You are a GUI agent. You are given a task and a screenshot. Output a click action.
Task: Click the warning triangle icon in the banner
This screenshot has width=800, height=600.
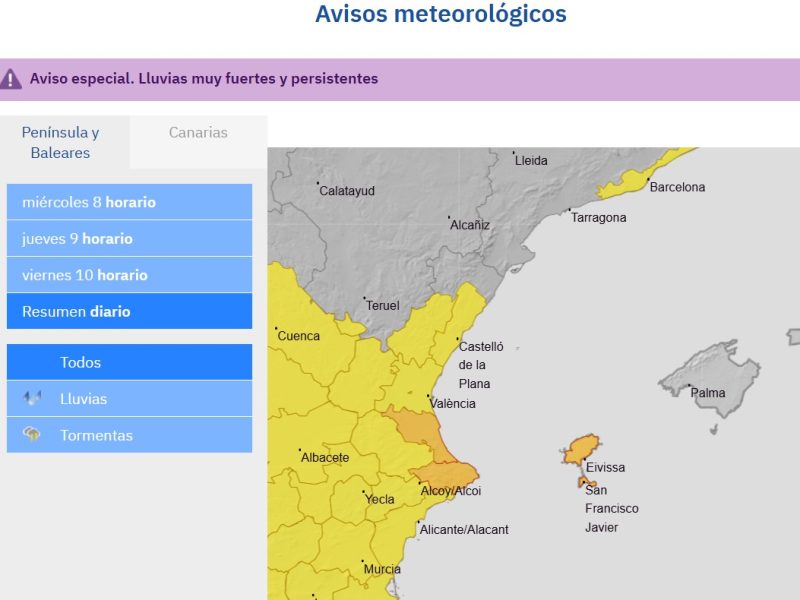[11, 79]
